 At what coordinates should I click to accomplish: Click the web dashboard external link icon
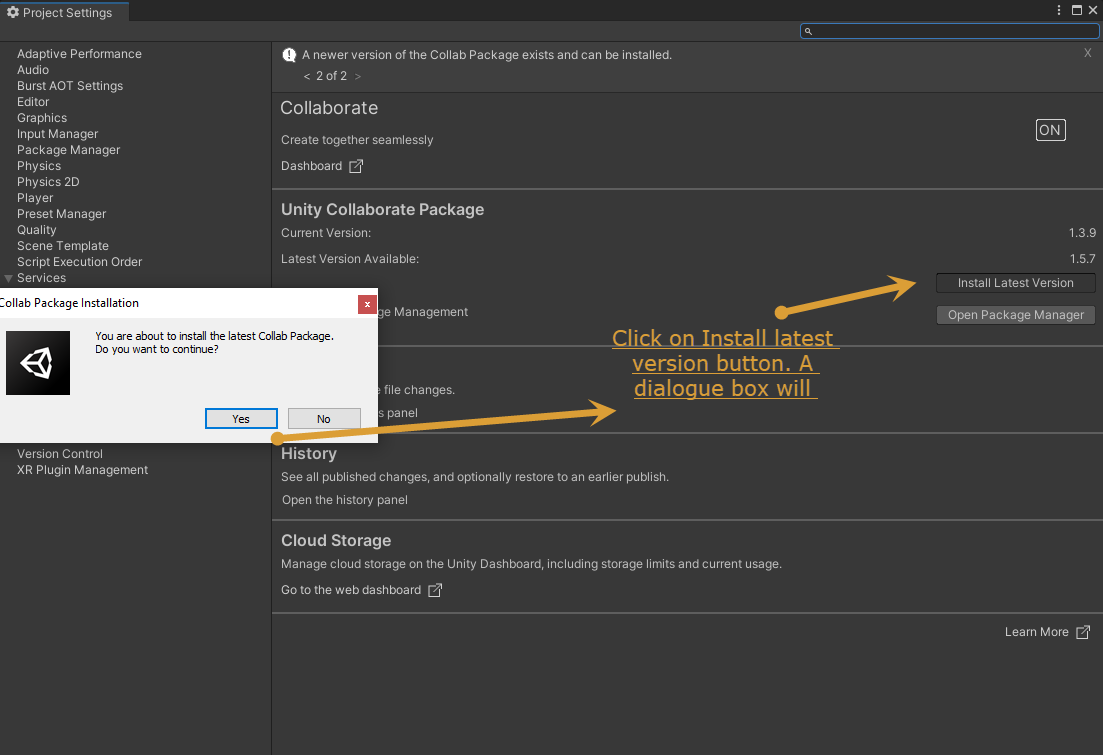pyautogui.click(x=435, y=590)
